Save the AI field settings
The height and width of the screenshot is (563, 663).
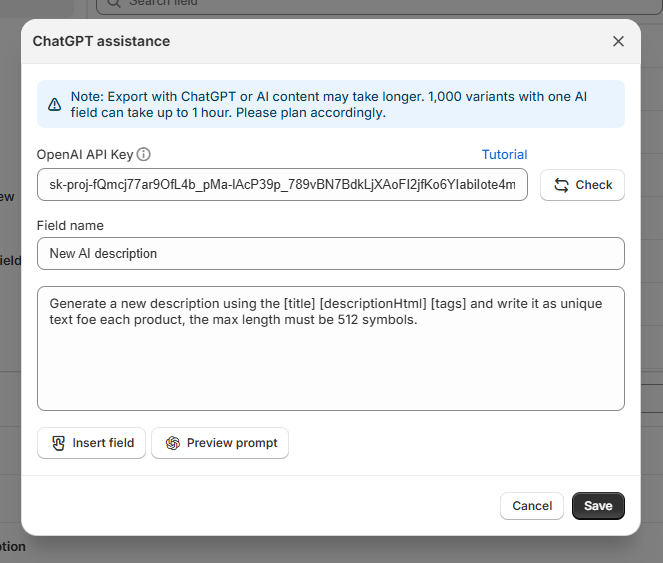[598, 506]
